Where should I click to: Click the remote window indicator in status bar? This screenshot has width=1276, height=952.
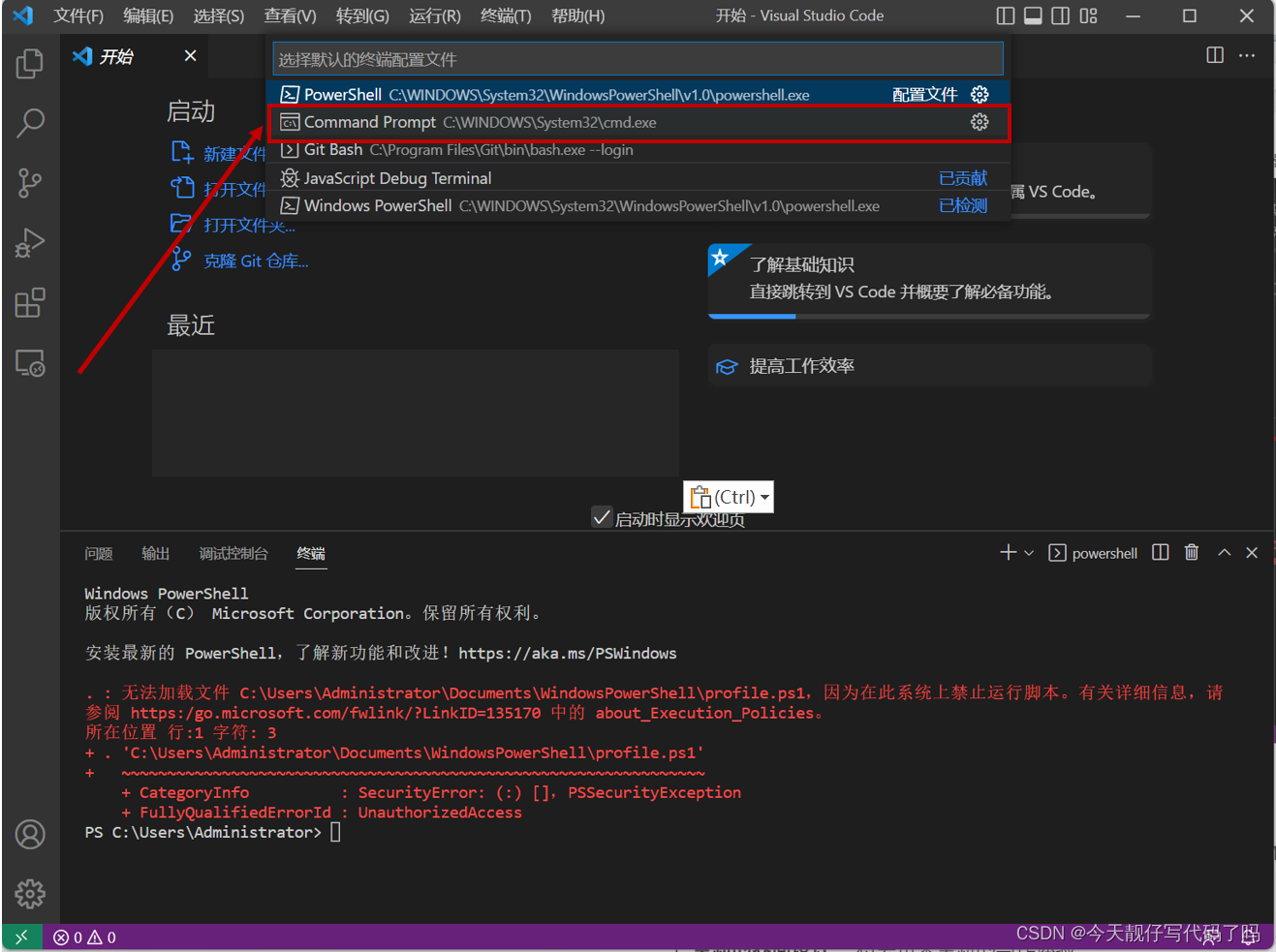pyautogui.click(x=21, y=937)
